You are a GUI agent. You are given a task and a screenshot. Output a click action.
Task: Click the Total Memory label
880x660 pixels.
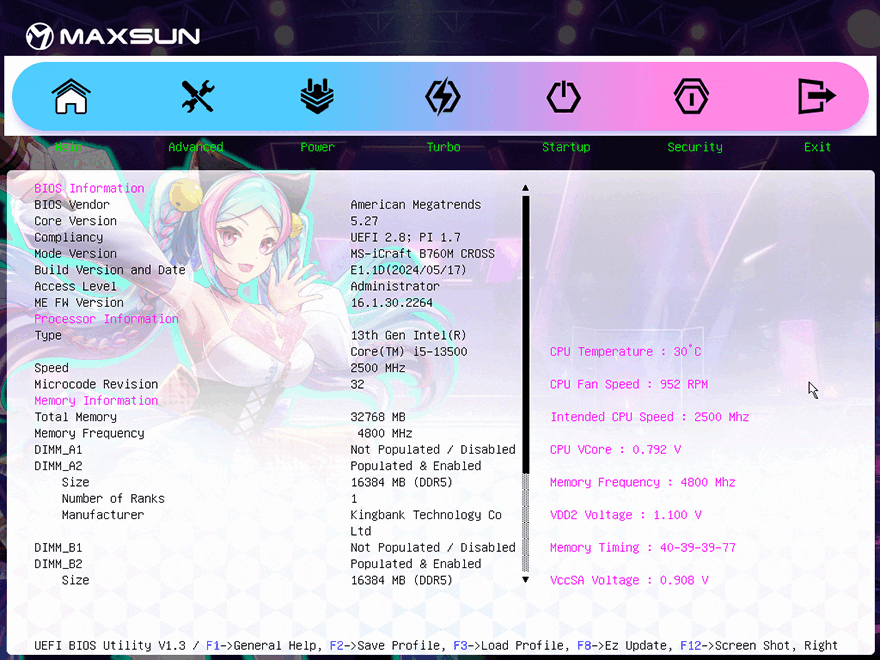point(75,417)
